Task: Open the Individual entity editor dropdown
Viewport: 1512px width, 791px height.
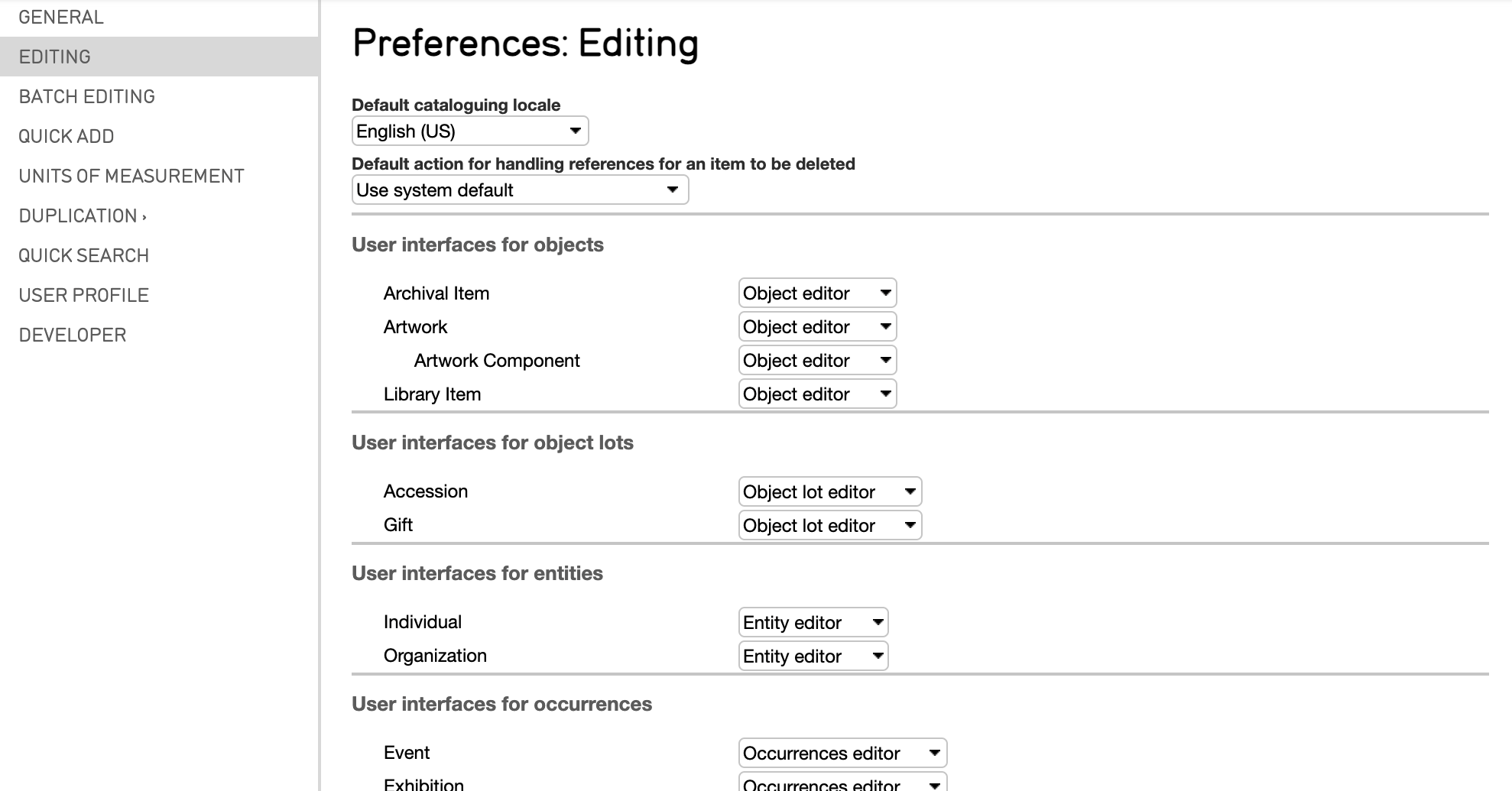Action: click(x=813, y=623)
